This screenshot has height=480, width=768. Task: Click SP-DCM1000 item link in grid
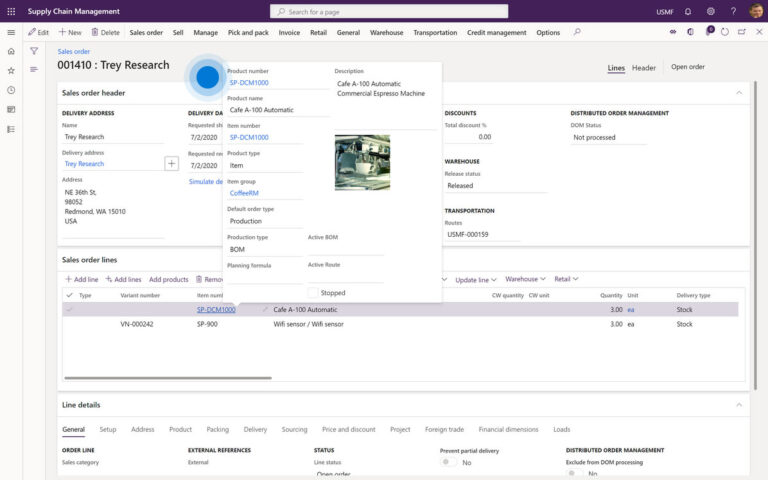click(216, 310)
